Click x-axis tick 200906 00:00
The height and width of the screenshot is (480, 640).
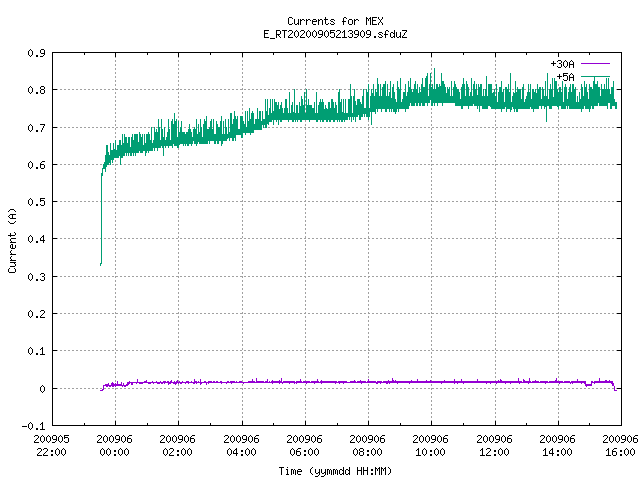pyautogui.click(x=115, y=446)
